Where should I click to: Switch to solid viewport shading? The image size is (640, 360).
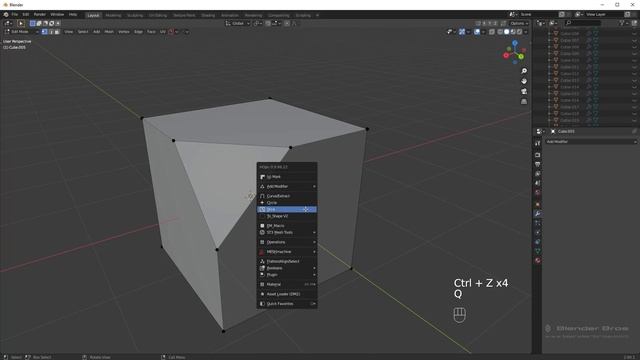[x=507, y=31]
